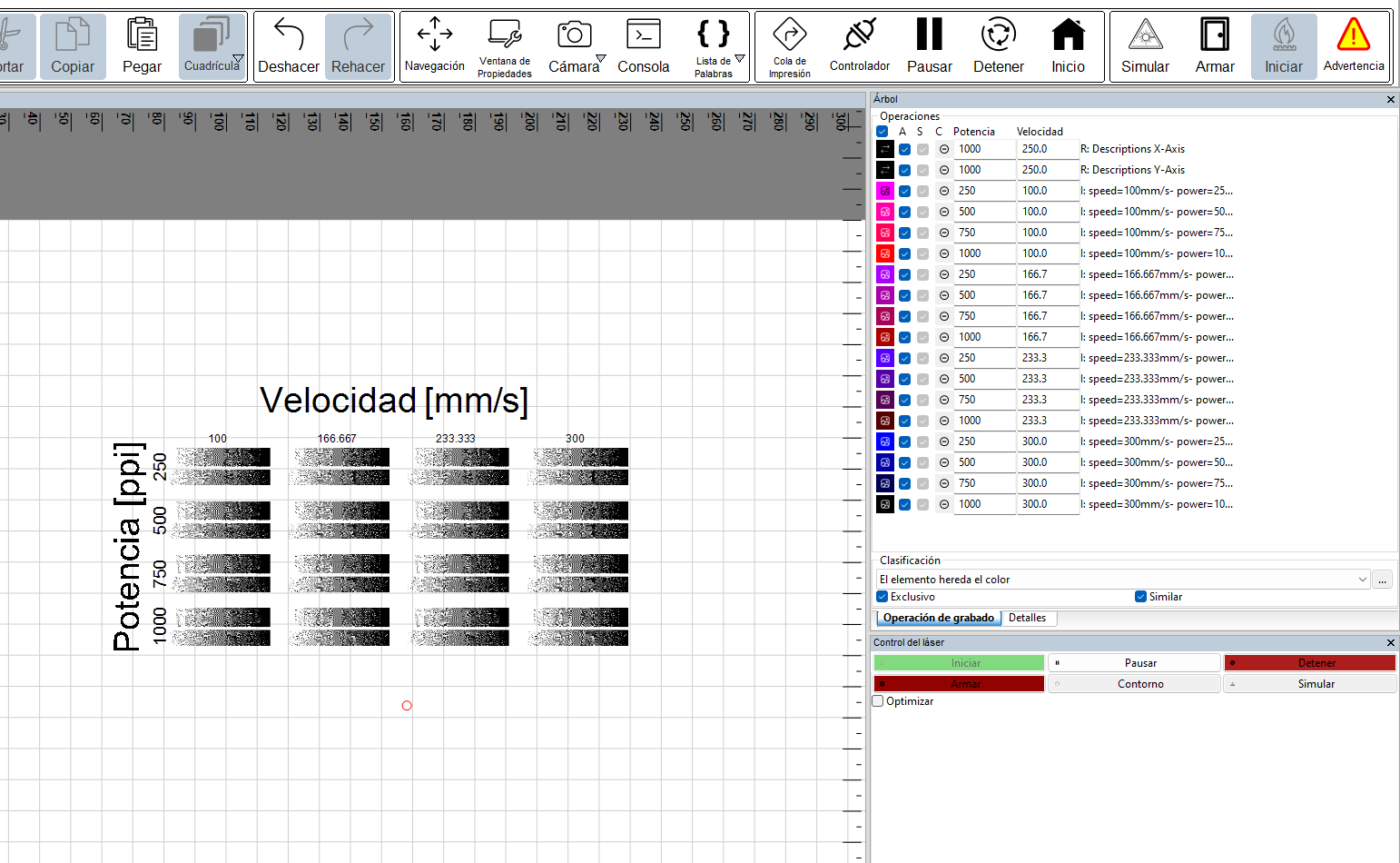This screenshot has width=1400, height=863.
Task: Open the Controlador device icon
Action: [x=859, y=47]
